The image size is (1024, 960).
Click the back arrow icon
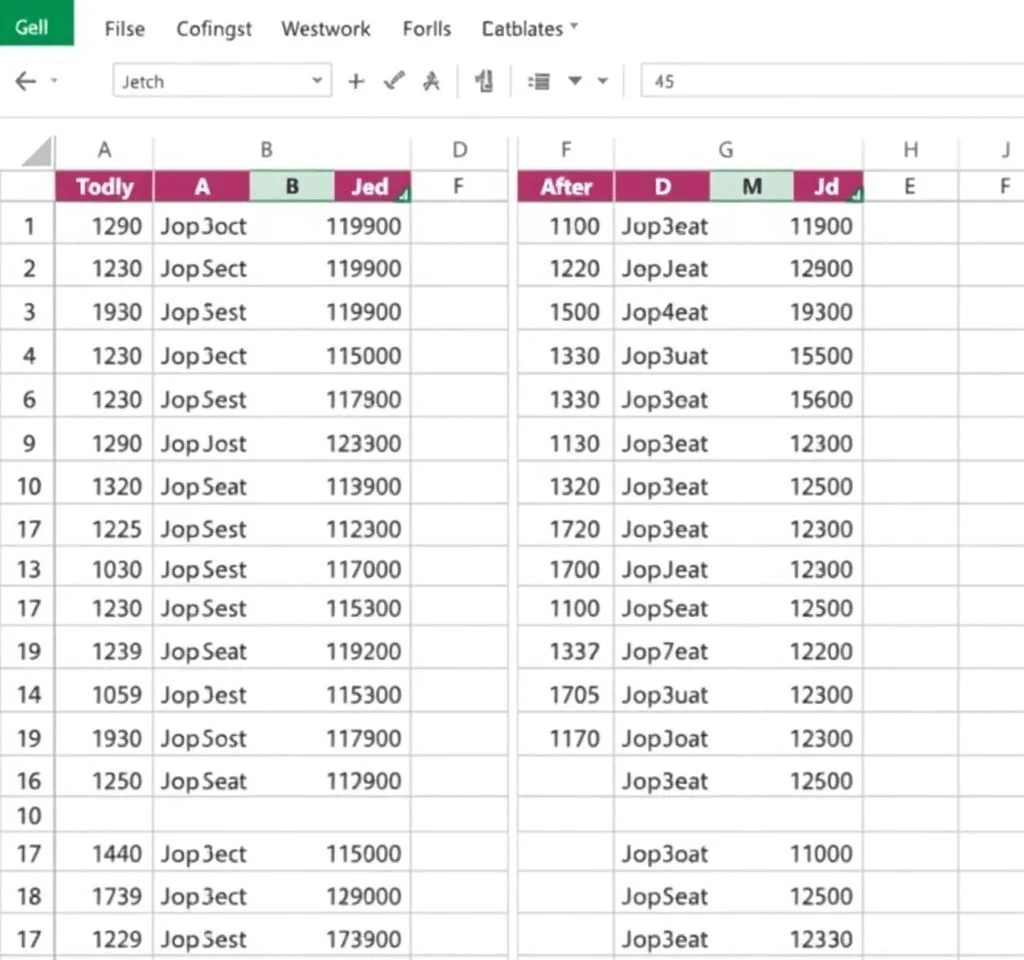coord(26,82)
